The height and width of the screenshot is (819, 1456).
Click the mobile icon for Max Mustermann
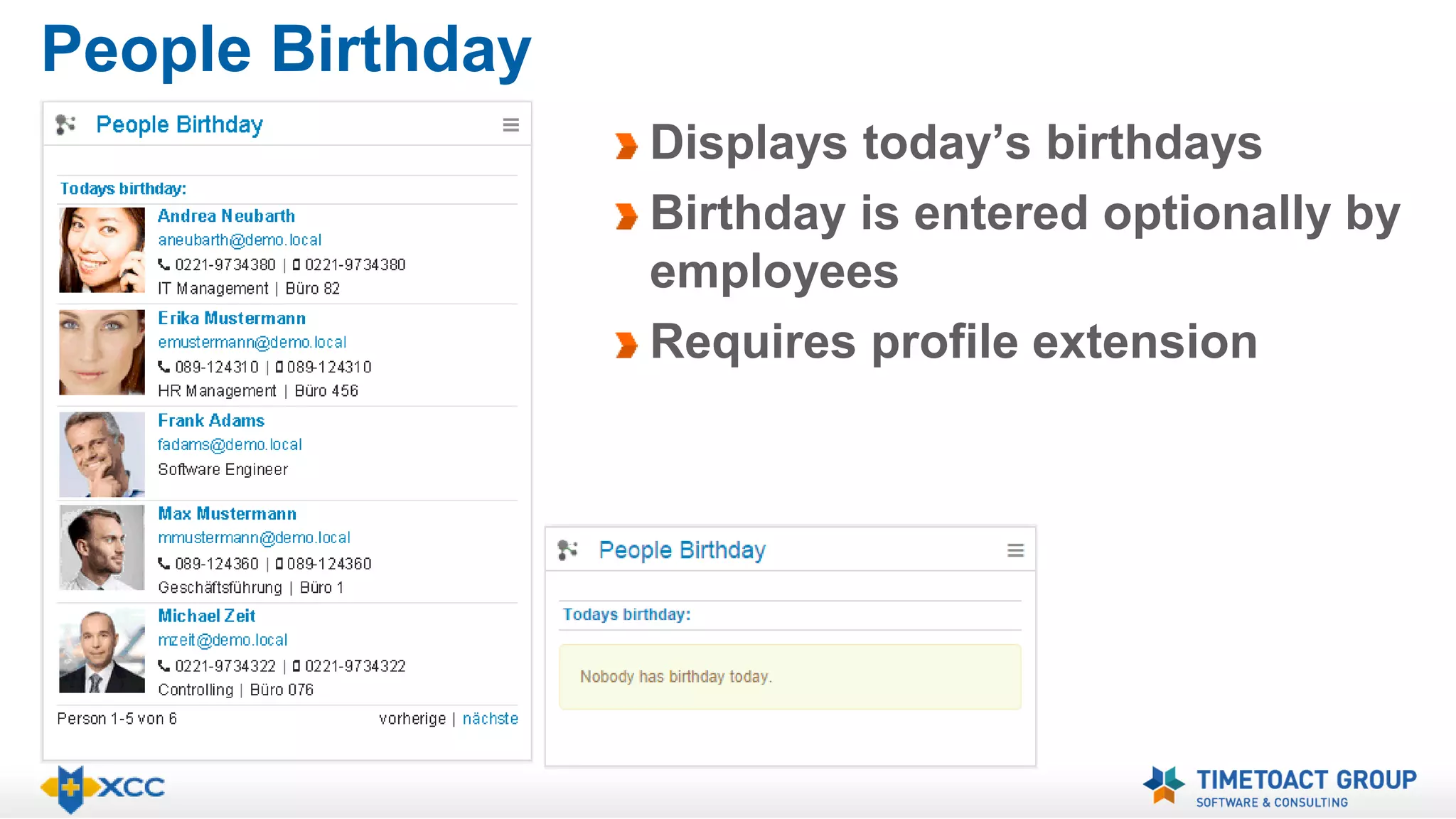pos(279,564)
